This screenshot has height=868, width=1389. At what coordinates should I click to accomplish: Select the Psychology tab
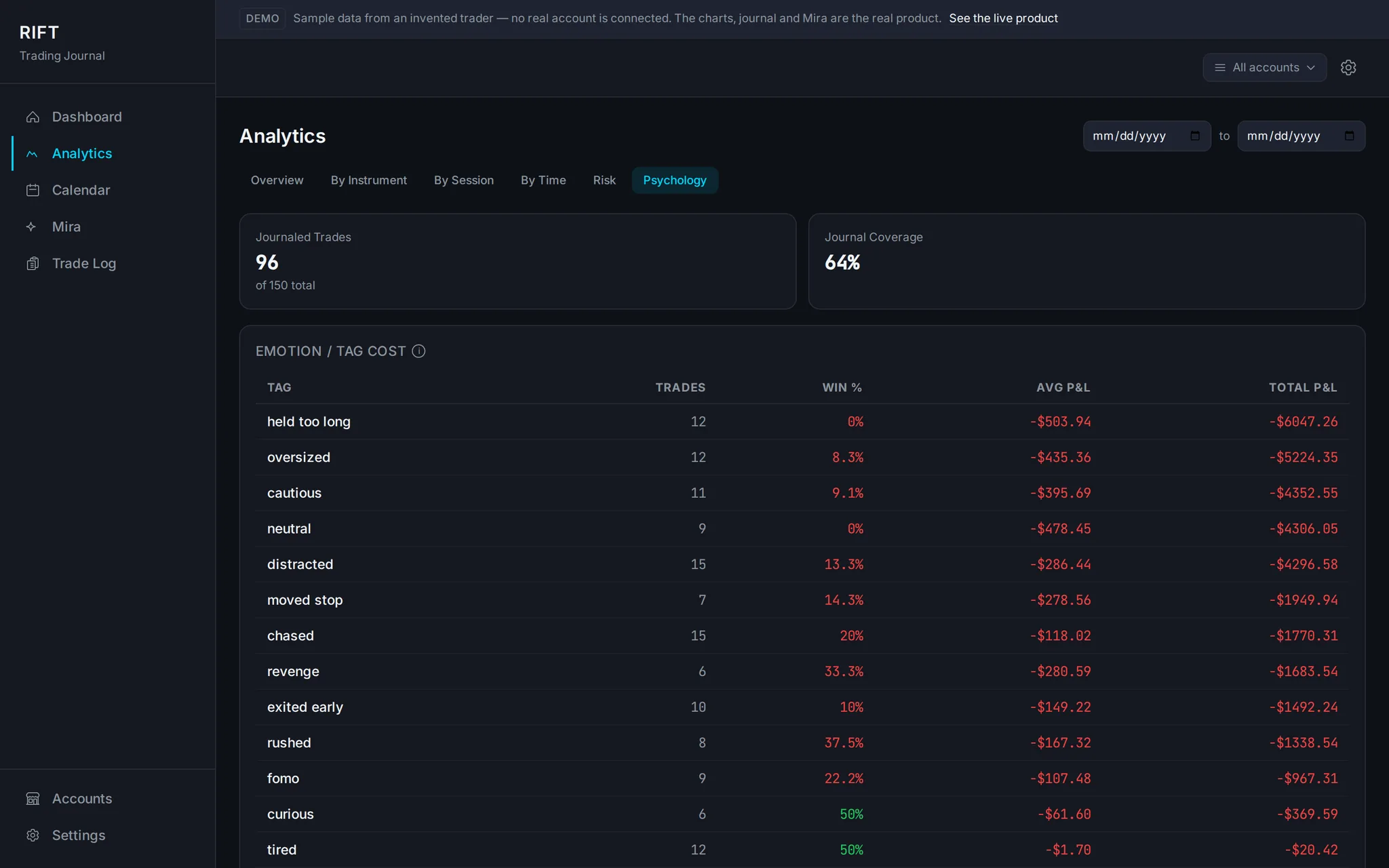tap(675, 180)
